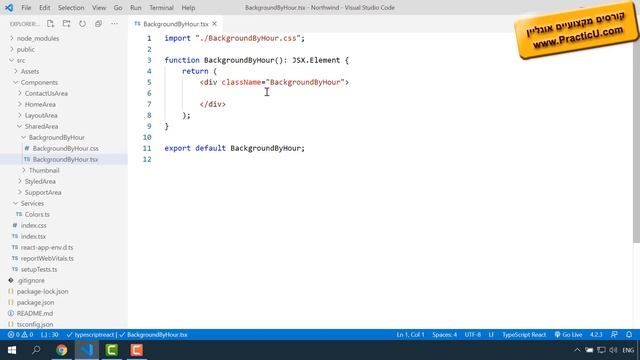Open the Go menu
Image resolution: width=640 pixels, height=360 pixels.
[118, 7]
